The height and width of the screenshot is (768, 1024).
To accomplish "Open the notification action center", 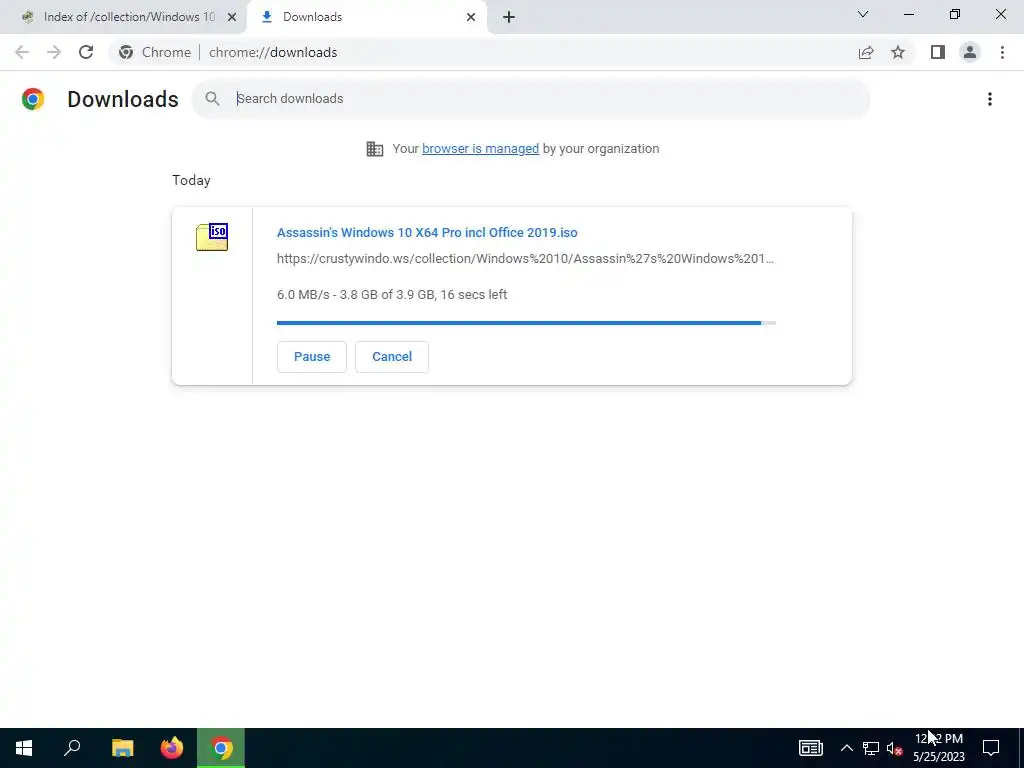I will [991, 748].
